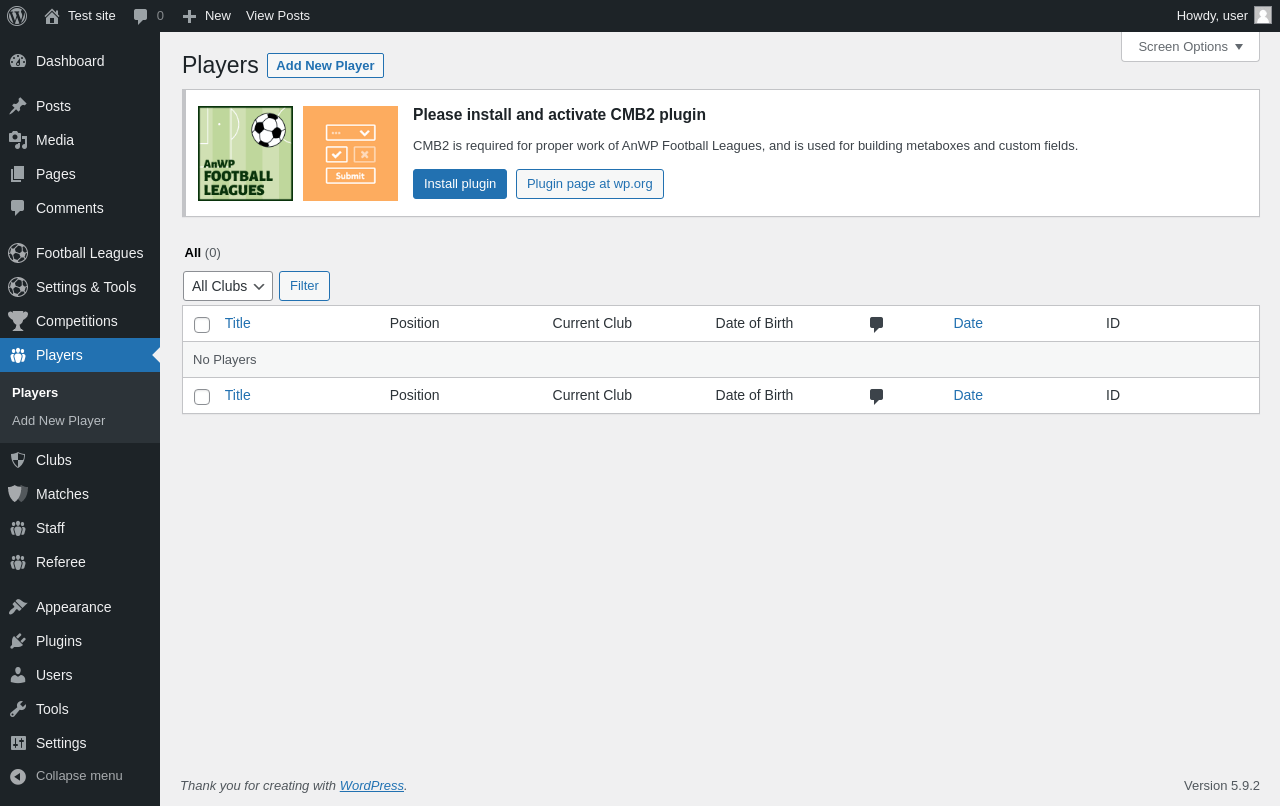Click the WordPress logo in admin bar
The image size is (1280, 806).
[x=17, y=16]
